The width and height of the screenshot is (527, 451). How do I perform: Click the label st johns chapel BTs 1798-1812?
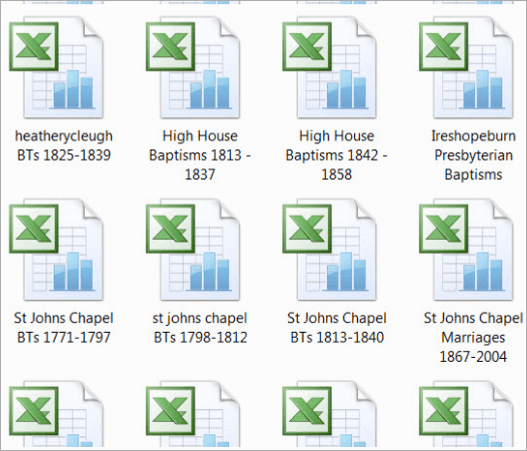click(x=200, y=328)
